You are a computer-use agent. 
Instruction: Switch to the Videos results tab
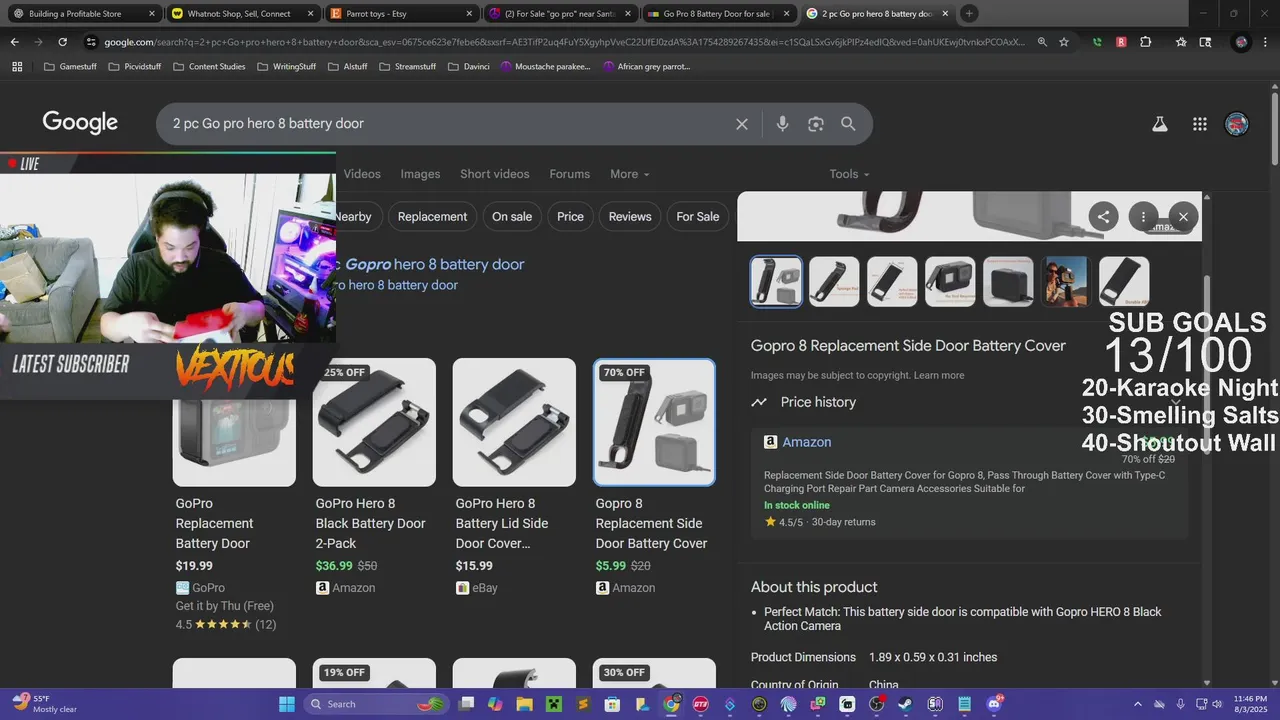coord(362,174)
